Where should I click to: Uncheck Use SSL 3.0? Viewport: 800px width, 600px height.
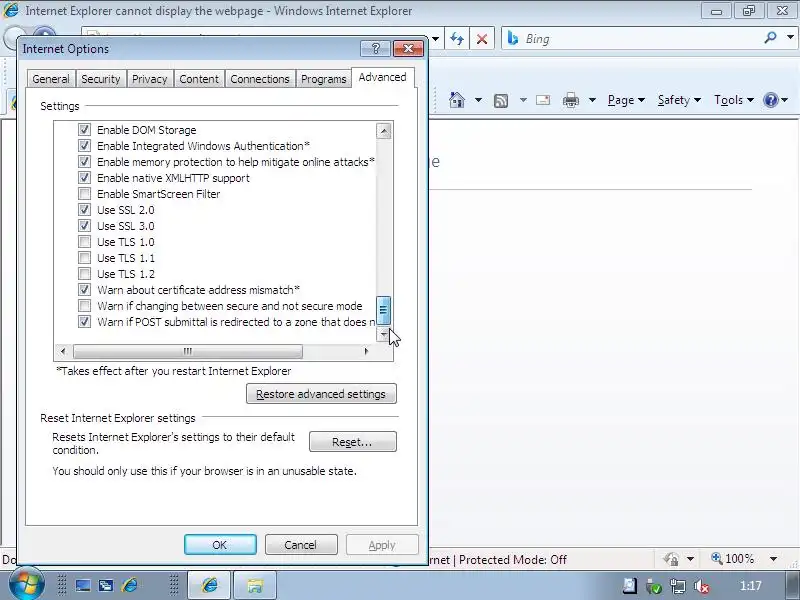pyautogui.click(x=85, y=226)
